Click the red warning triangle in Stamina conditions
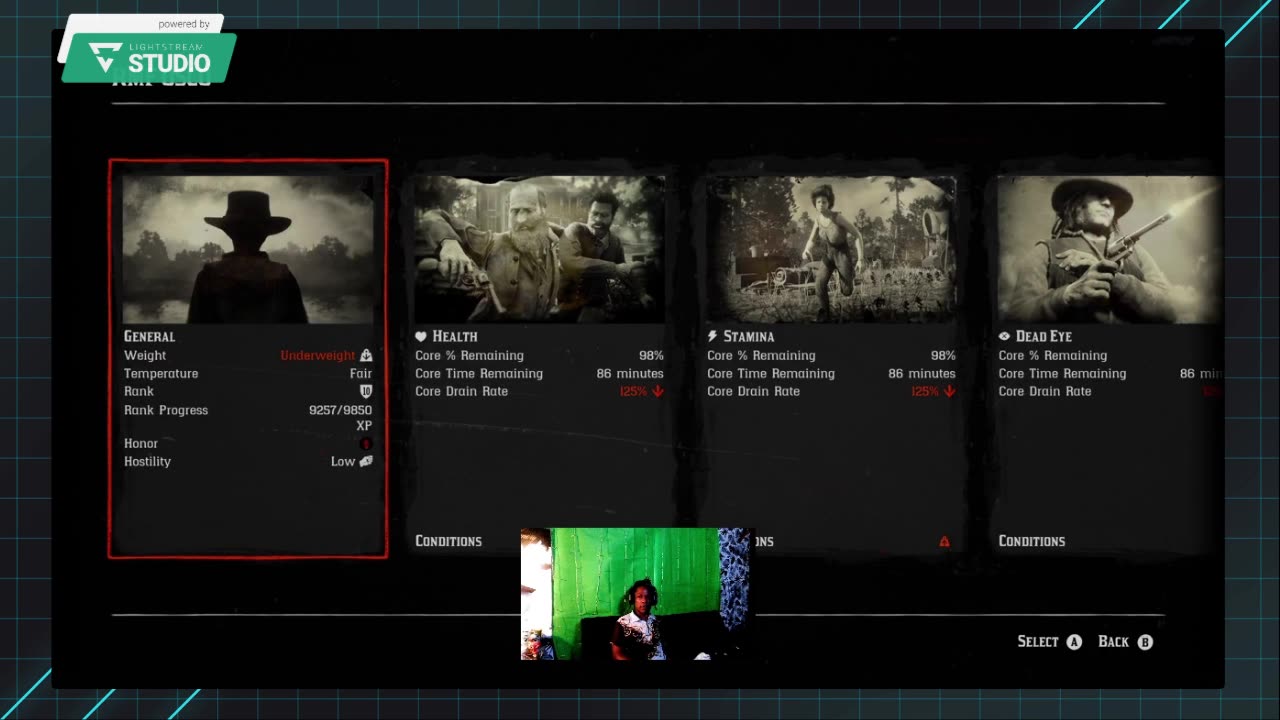The width and height of the screenshot is (1280, 720). click(944, 541)
